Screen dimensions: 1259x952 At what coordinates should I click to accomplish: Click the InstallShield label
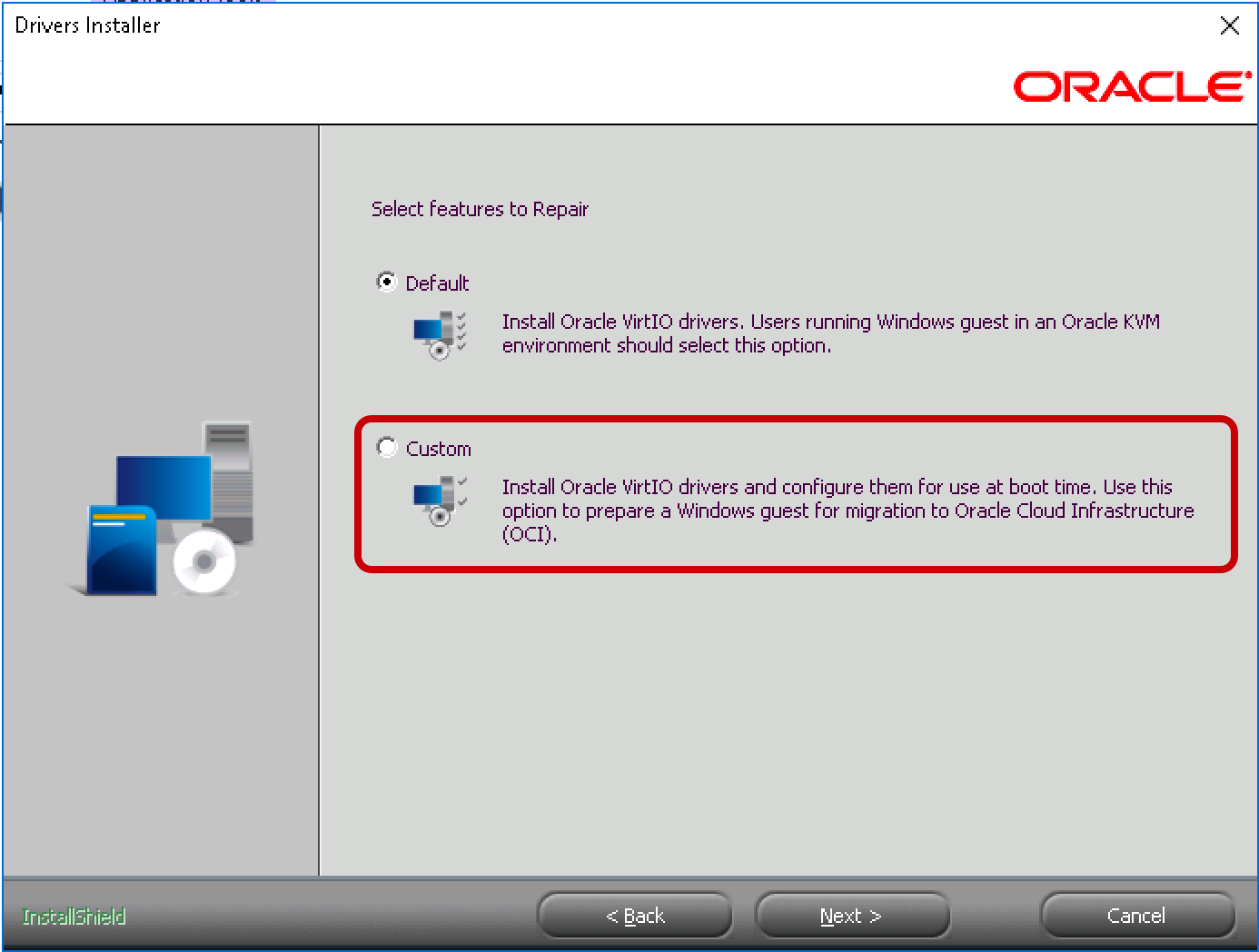74,917
